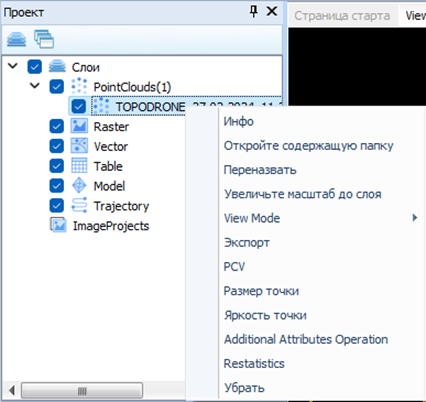Click the Trajectory path icon

[79, 205]
